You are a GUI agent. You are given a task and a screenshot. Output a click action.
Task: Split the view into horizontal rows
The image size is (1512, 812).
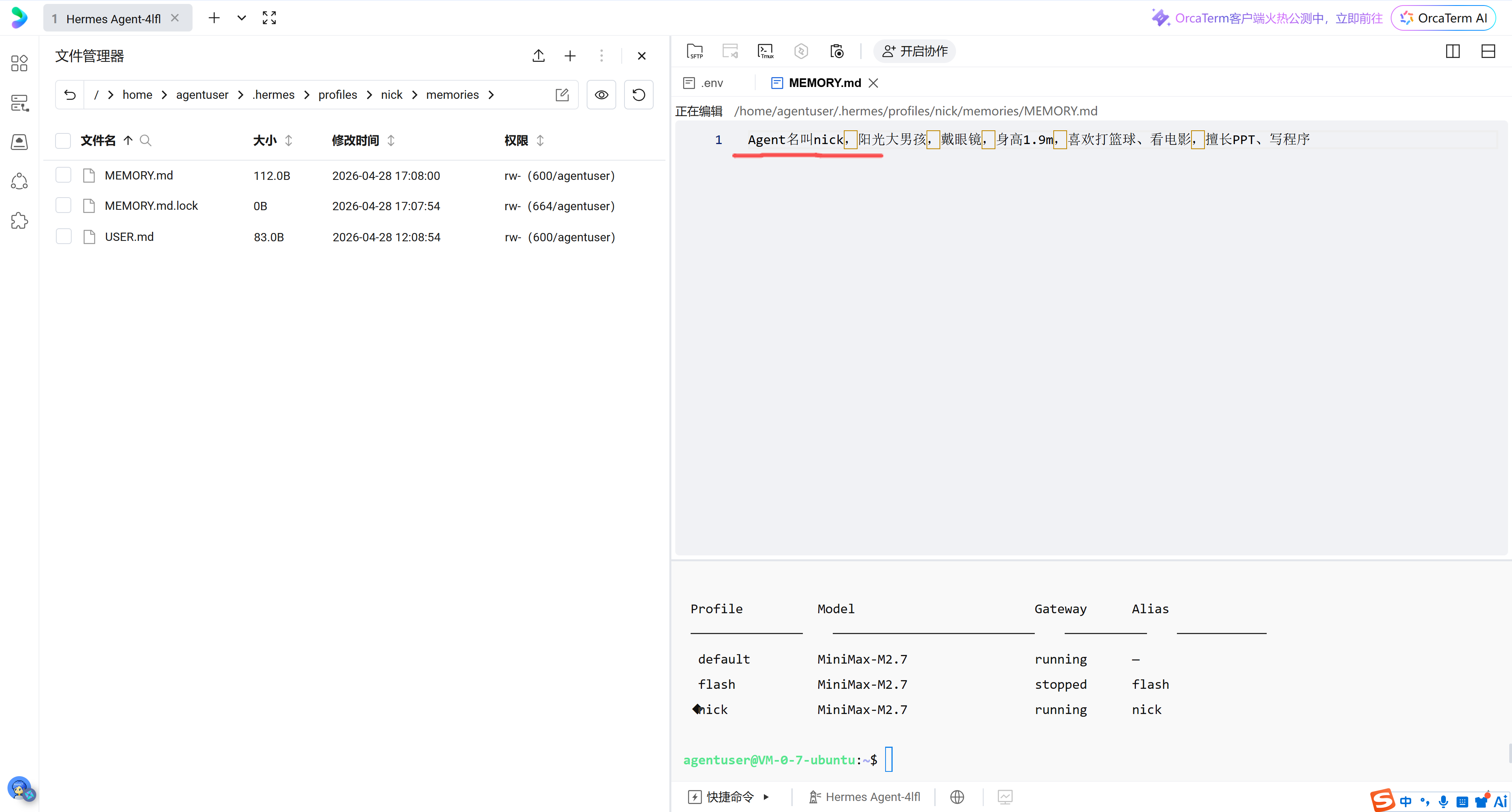coord(1488,51)
